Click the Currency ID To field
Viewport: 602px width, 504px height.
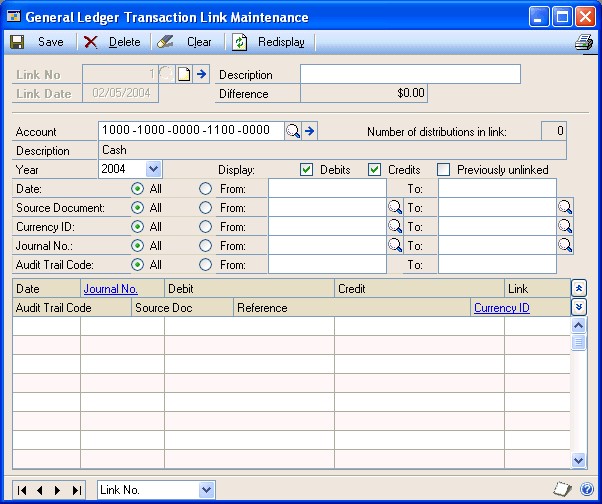(497, 226)
